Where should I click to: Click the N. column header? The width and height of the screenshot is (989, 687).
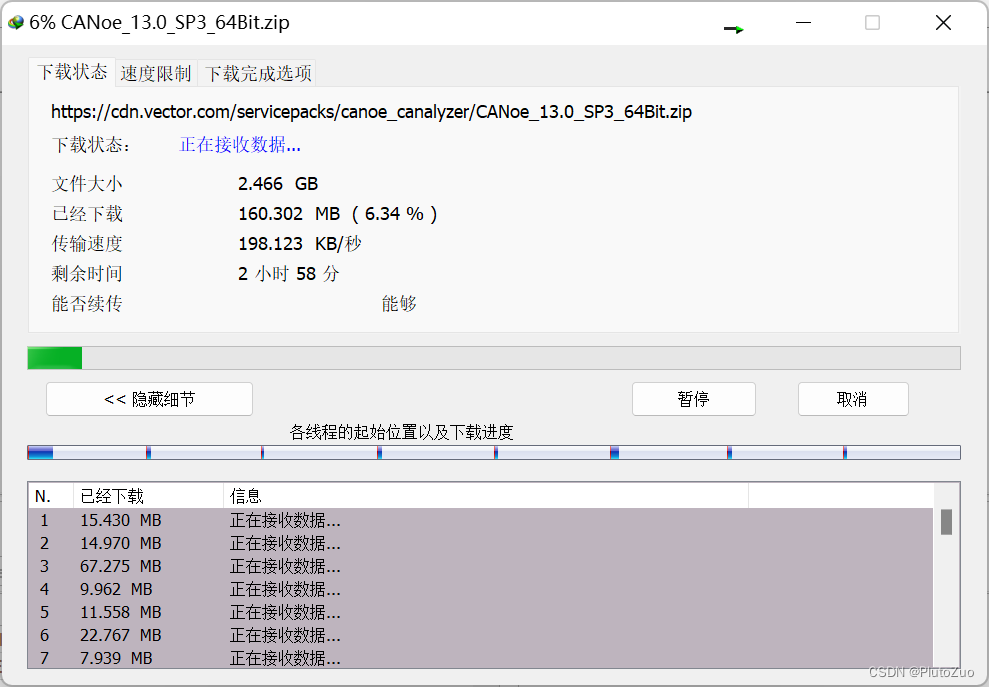51,496
